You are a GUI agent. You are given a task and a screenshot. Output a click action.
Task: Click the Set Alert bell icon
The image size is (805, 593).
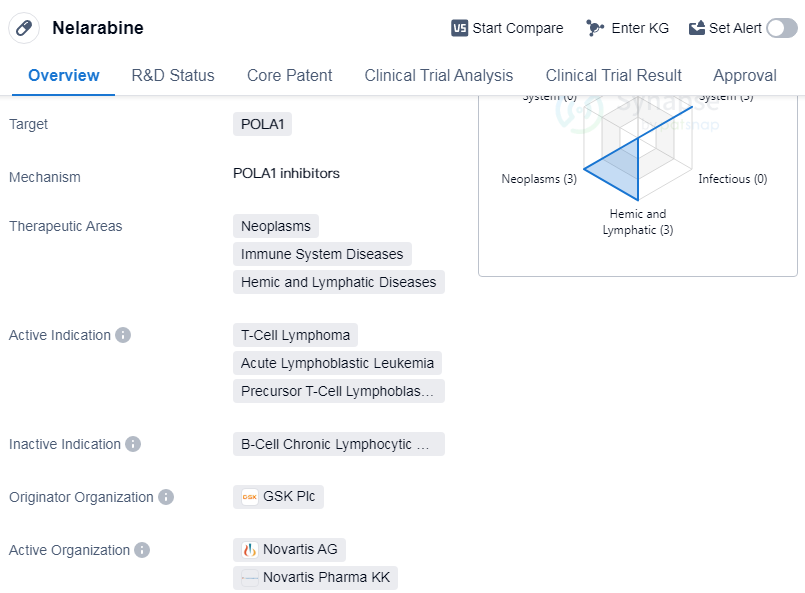697,28
